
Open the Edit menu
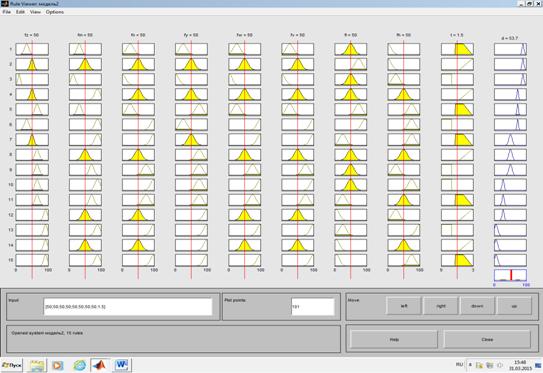[20, 12]
